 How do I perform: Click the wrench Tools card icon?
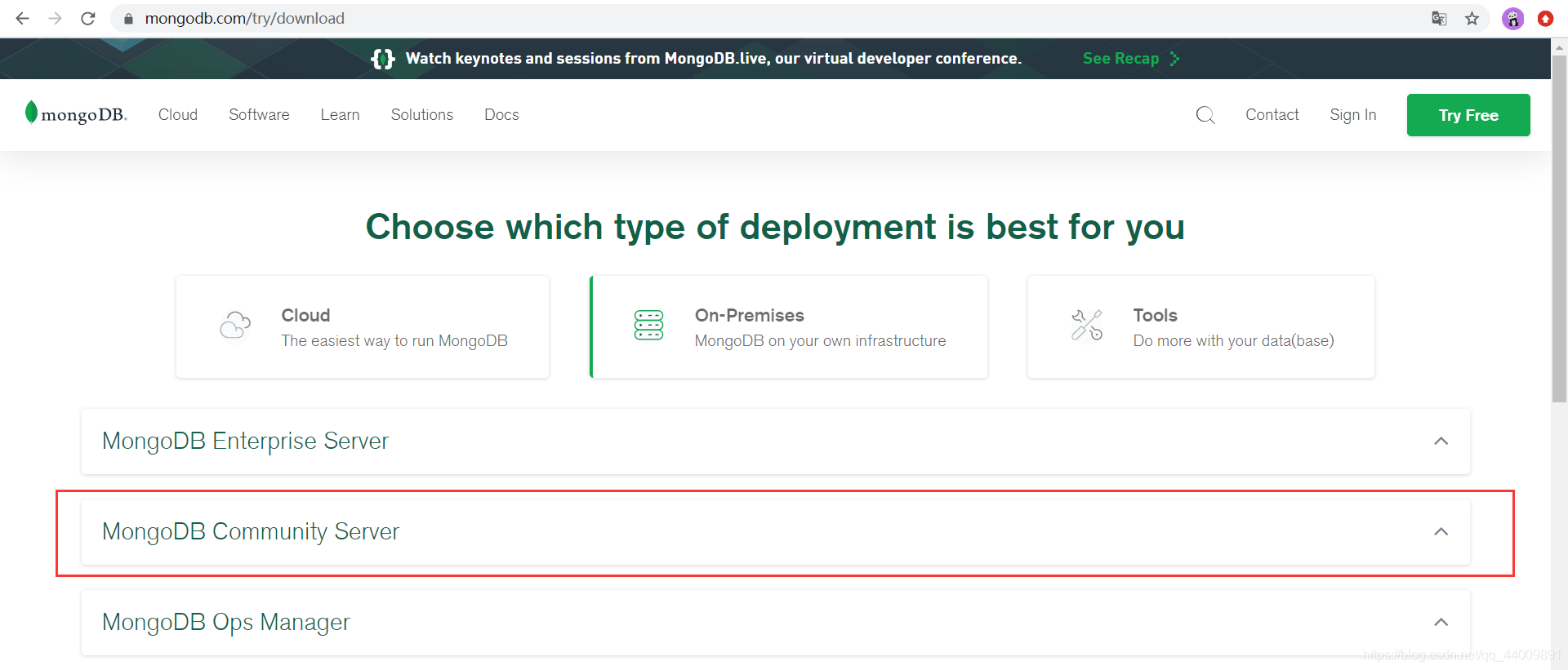point(1087,325)
